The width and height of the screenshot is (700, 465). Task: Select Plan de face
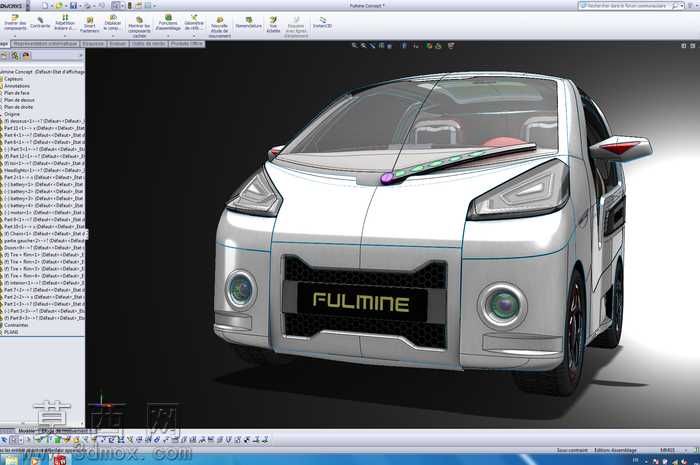coord(17,93)
